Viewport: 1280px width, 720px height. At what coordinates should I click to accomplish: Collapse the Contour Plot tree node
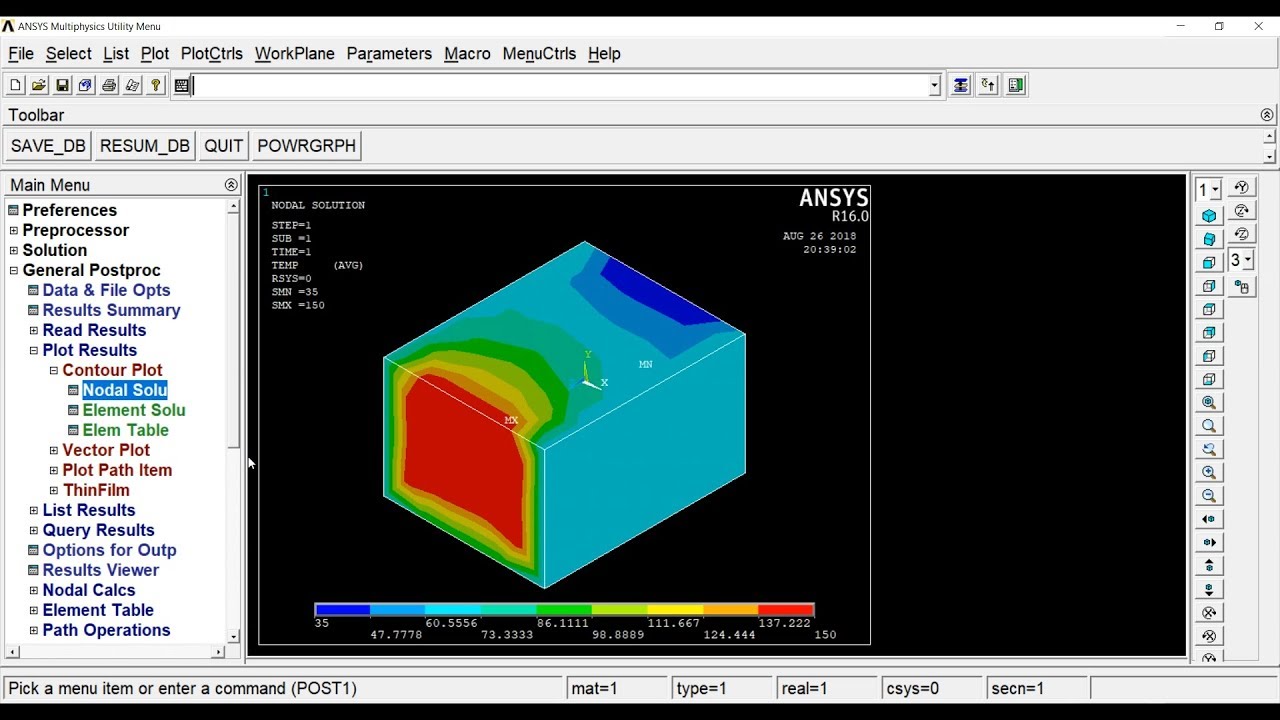click(54, 371)
